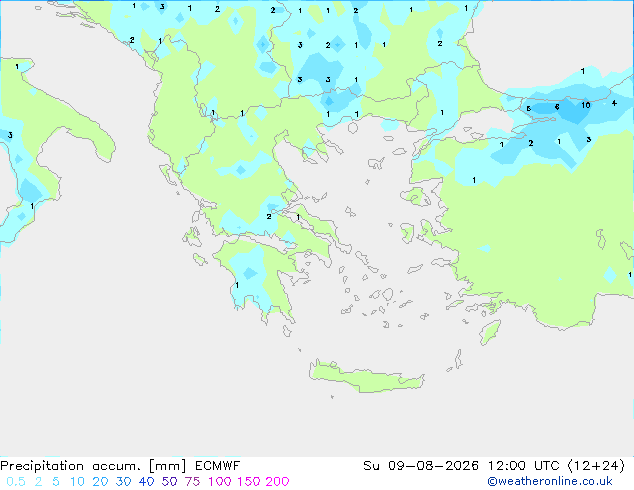The image size is (634, 490).
Task: Click the 5 mm legend value
Action: (56, 482)
